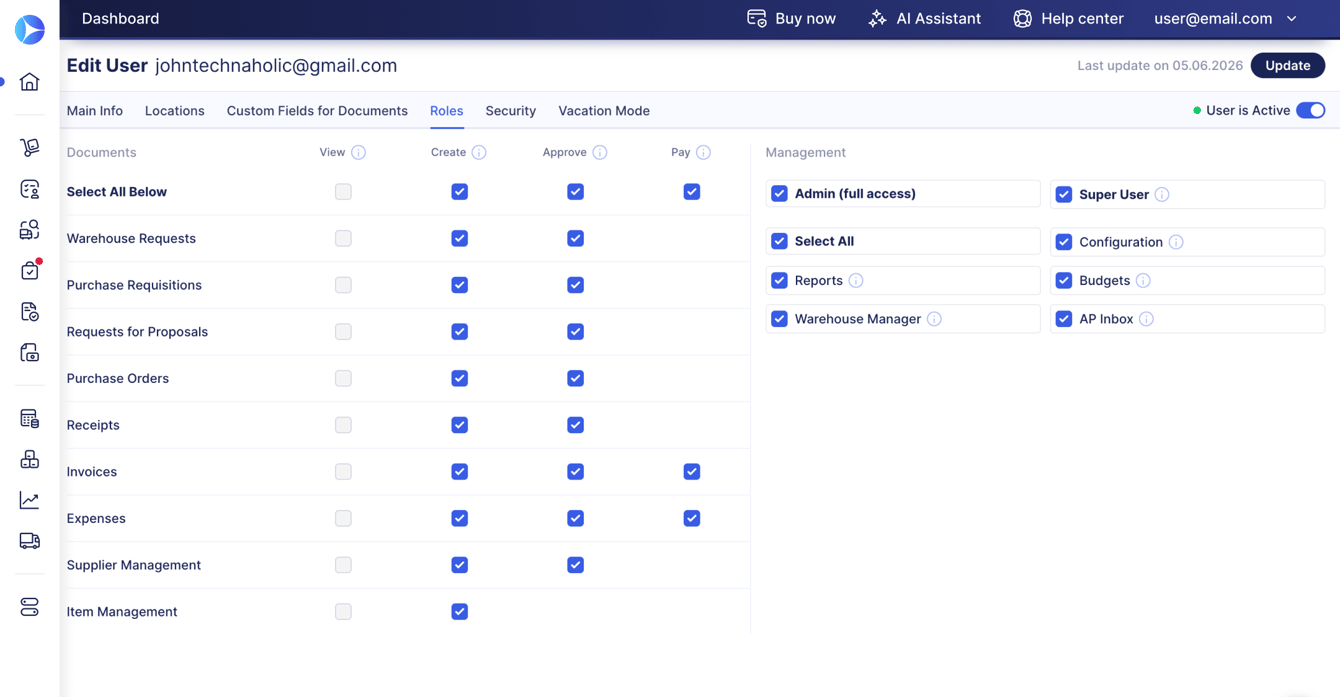Image resolution: width=1340 pixels, height=697 pixels.
Task: Click the Last update on 05.06.2026 text
Action: pyautogui.click(x=1160, y=65)
